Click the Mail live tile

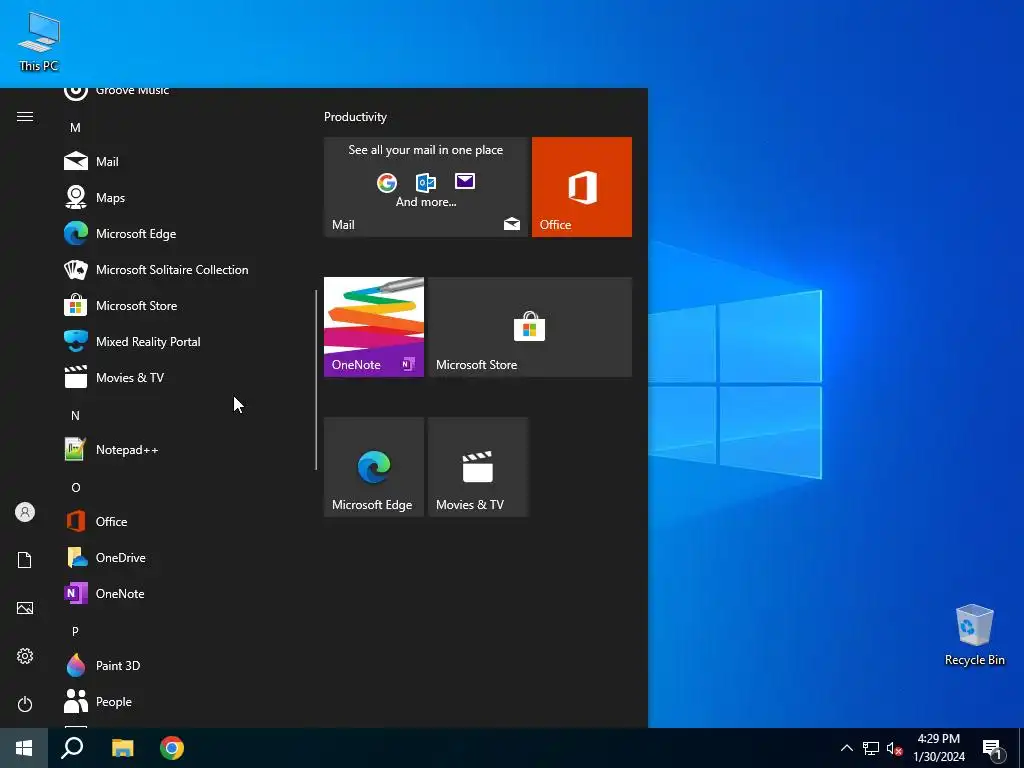point(426,187)
